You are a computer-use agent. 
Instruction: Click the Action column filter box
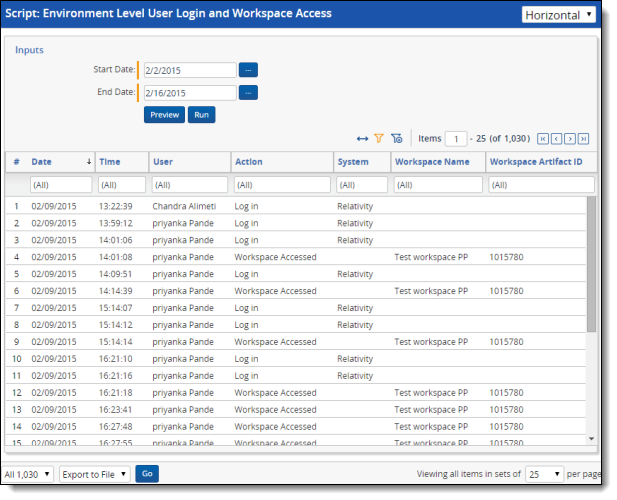click(282, 185)
